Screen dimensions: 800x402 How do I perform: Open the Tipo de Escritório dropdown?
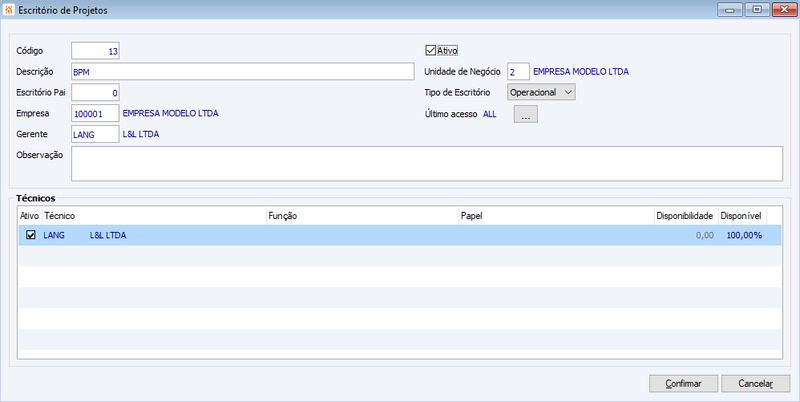[x=541, y=92]
